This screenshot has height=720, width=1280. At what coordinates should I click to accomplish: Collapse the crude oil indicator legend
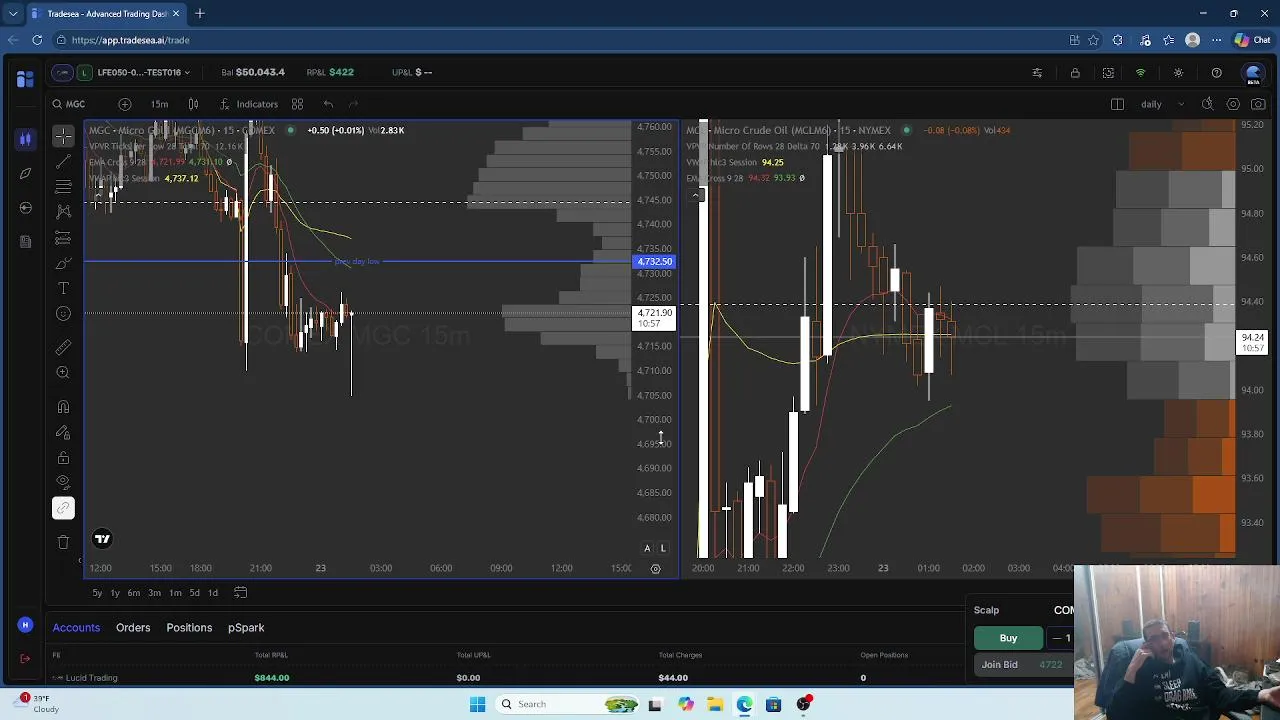point(695,194)
